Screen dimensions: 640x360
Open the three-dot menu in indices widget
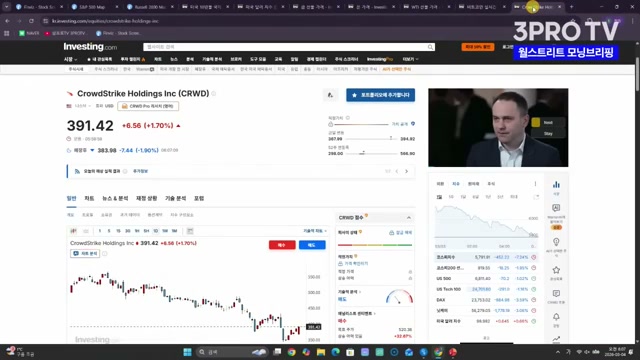click(x=535, y=184)
